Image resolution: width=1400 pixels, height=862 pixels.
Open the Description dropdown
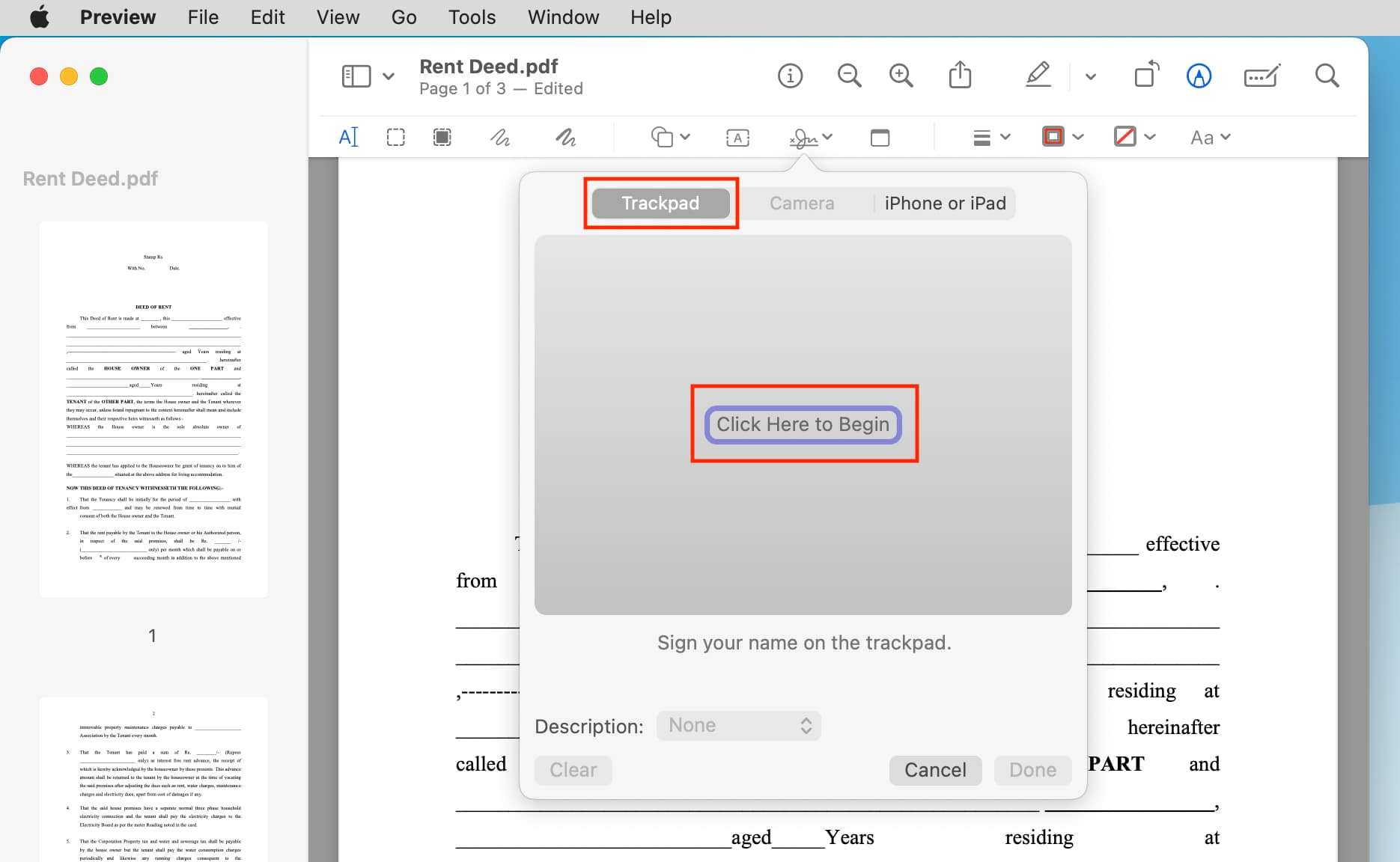[738, 724]
